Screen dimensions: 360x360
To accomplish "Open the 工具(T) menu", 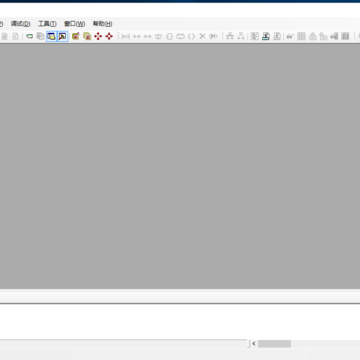I will pos(47,24).
